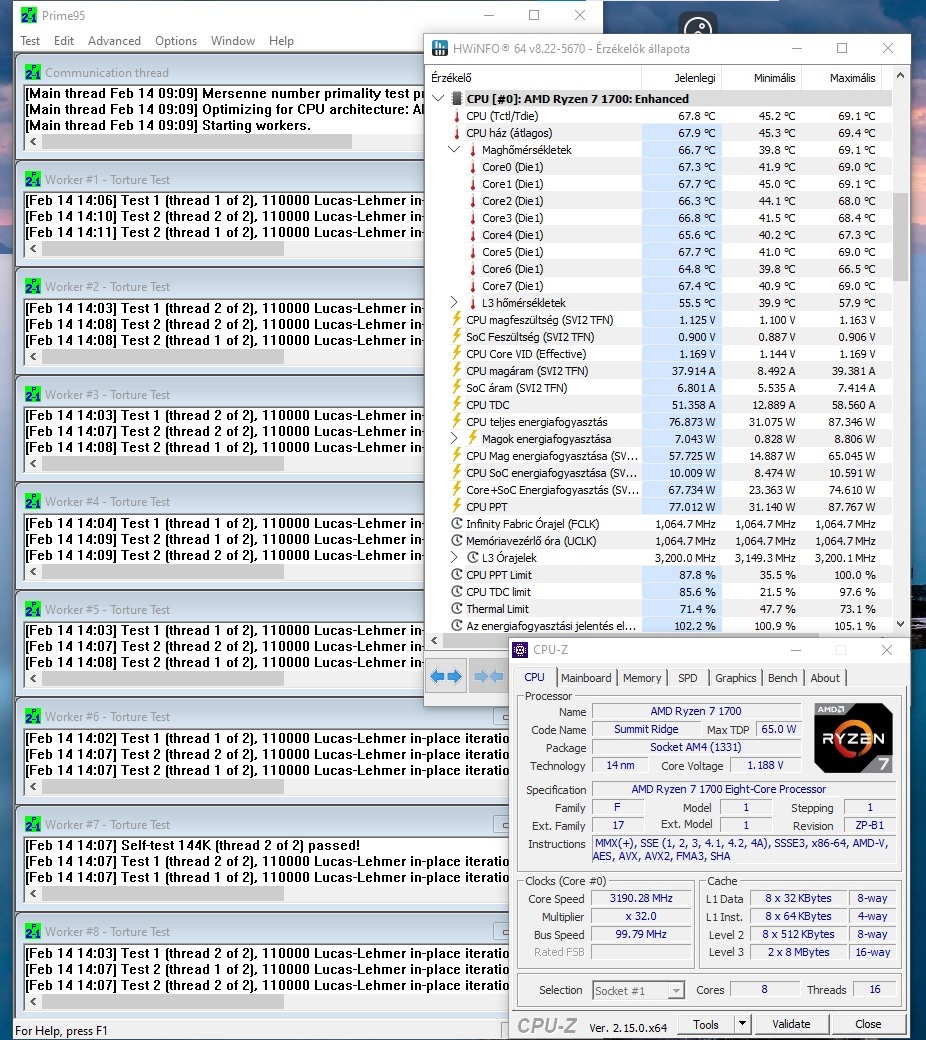Click the HWiNFO vertical scrollbar thumb
The height and width of the screenshot is (1040, 926).
pos(900,237)
